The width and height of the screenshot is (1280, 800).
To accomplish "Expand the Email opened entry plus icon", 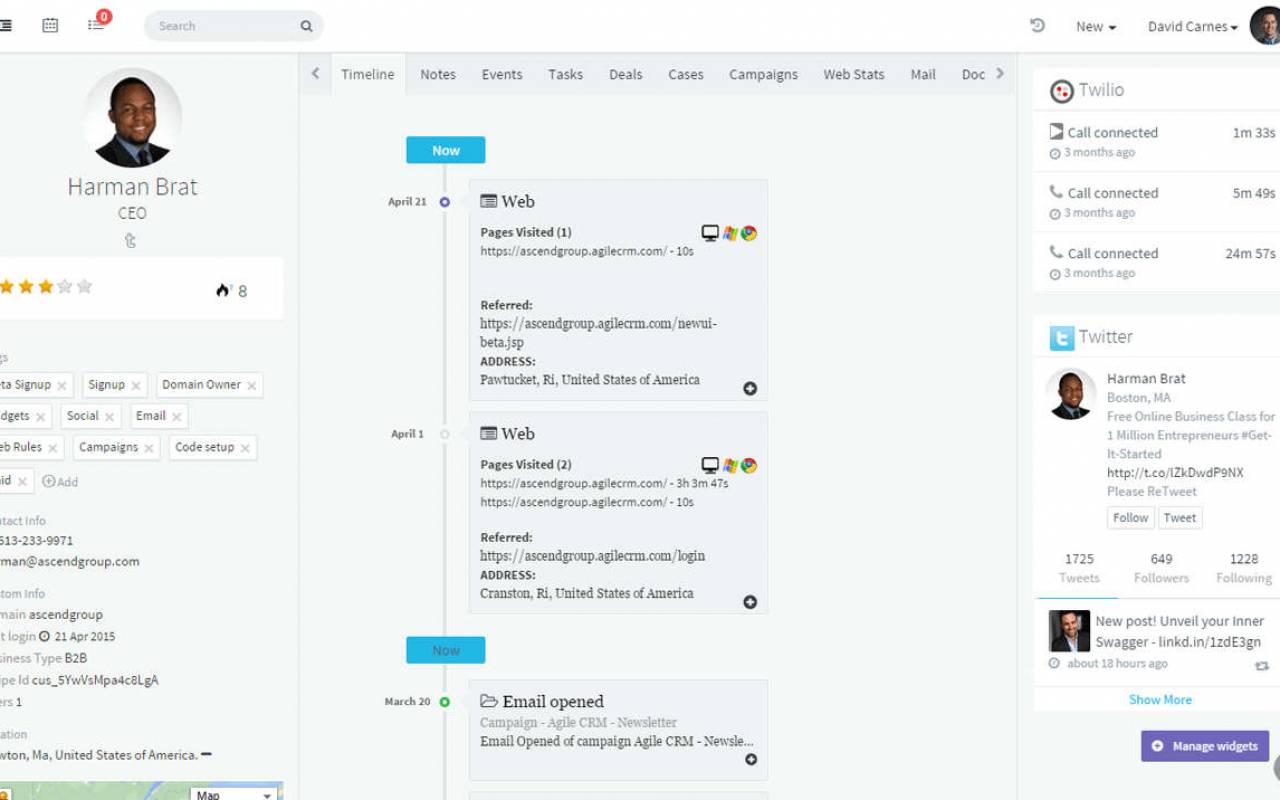I will coord(751,759).
